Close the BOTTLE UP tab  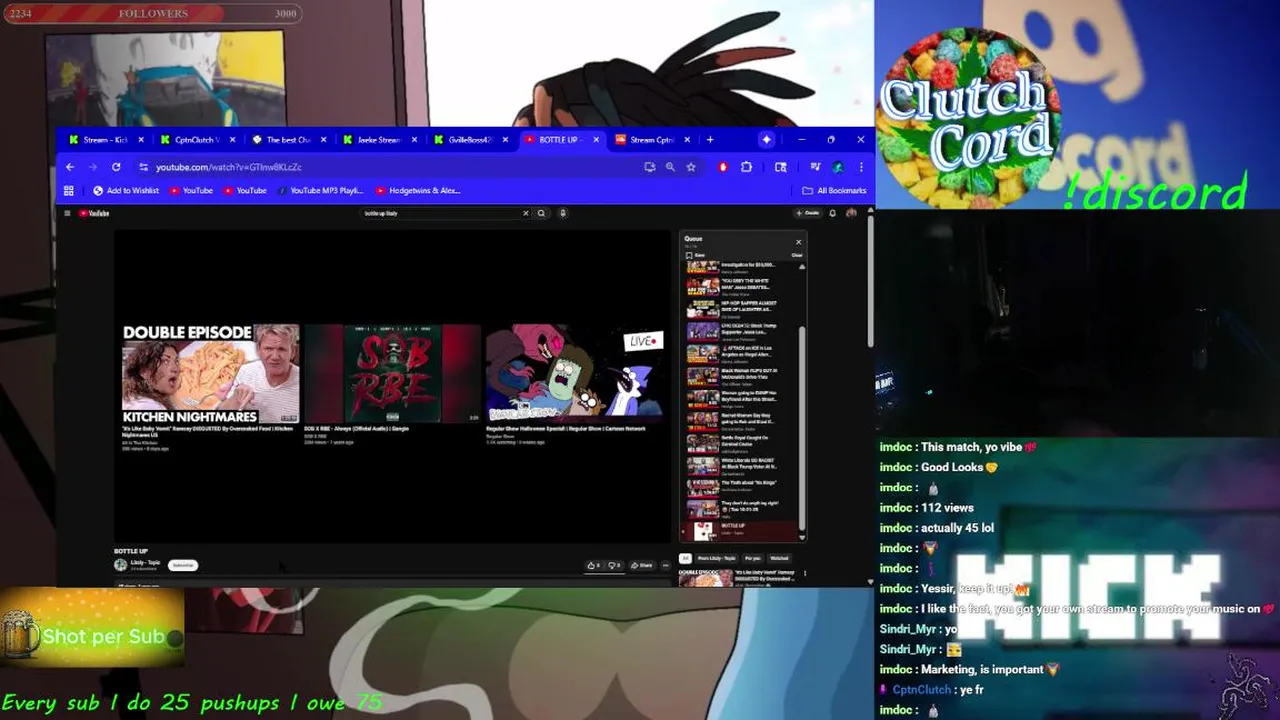coord(596,140)
